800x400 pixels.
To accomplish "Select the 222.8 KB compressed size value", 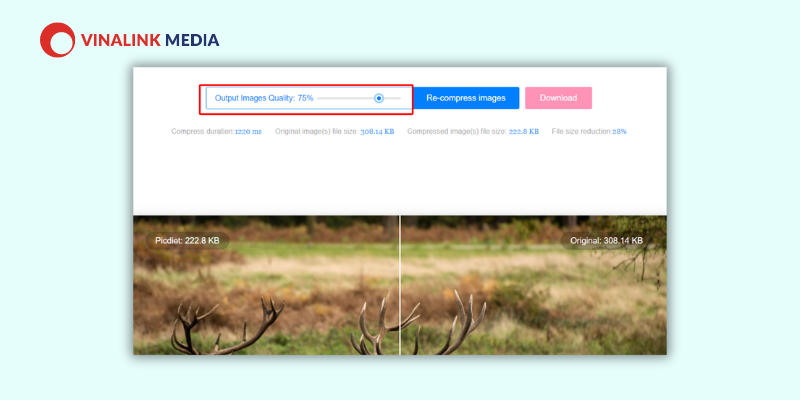I will tap(523, 132).
